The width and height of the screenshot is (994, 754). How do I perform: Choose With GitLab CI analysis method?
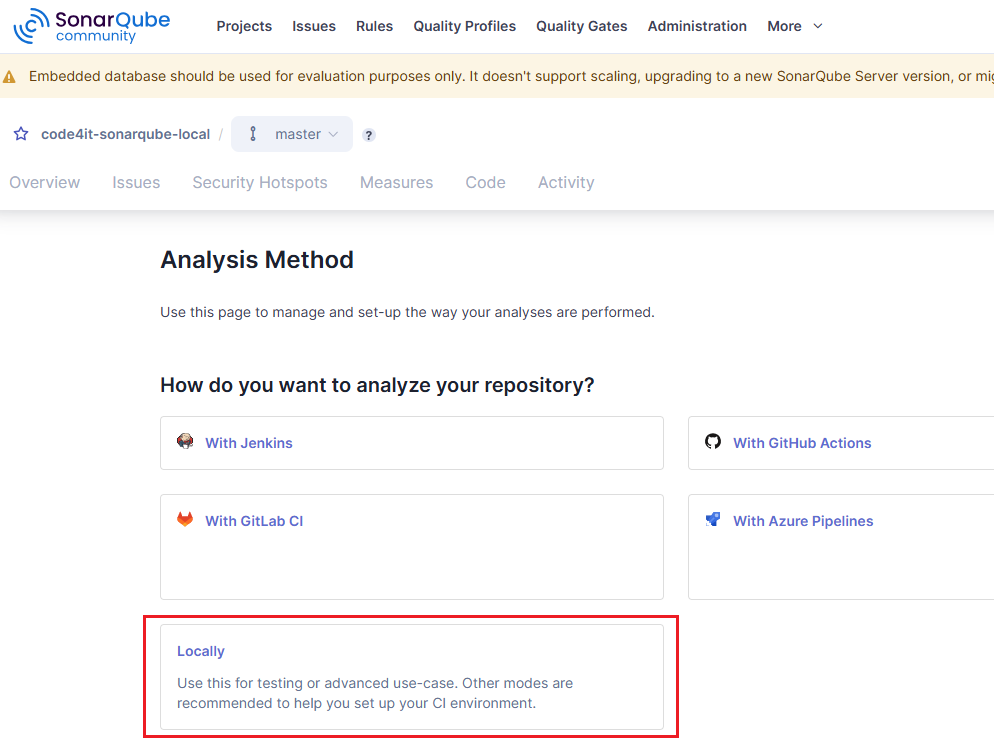(x=411, y=547)
